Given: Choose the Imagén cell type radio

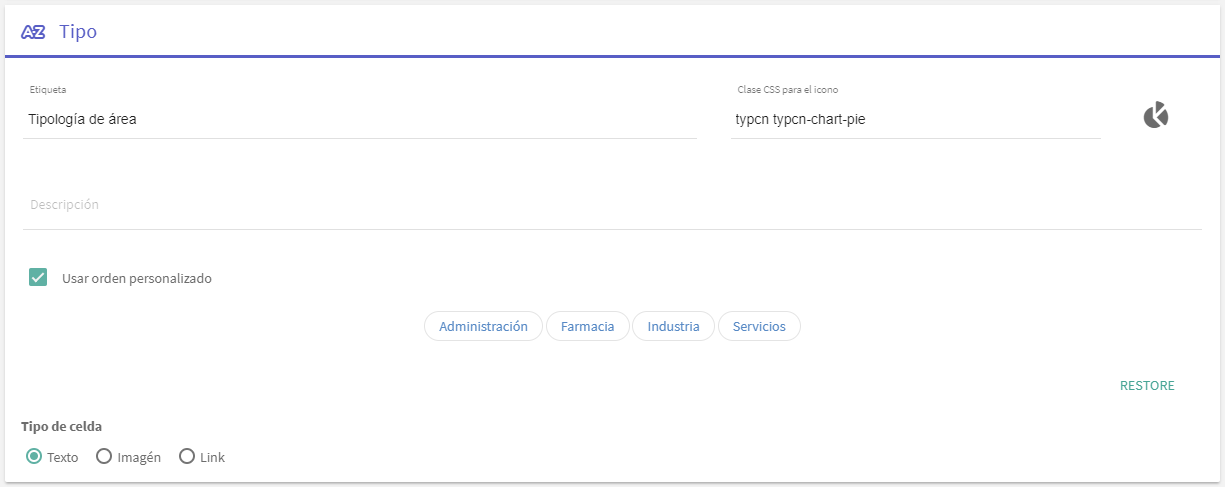Looking at the screenshot, I should coord(103,457).
